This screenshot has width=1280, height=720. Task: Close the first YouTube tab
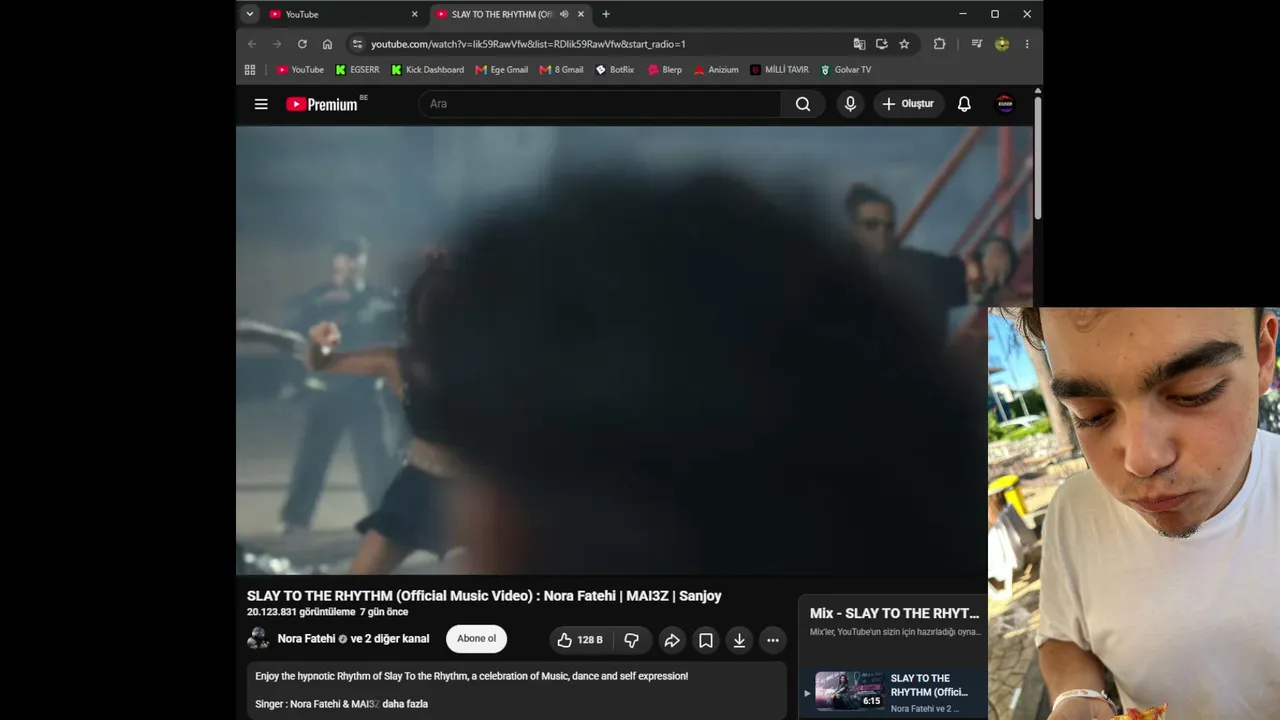point(415,14)
